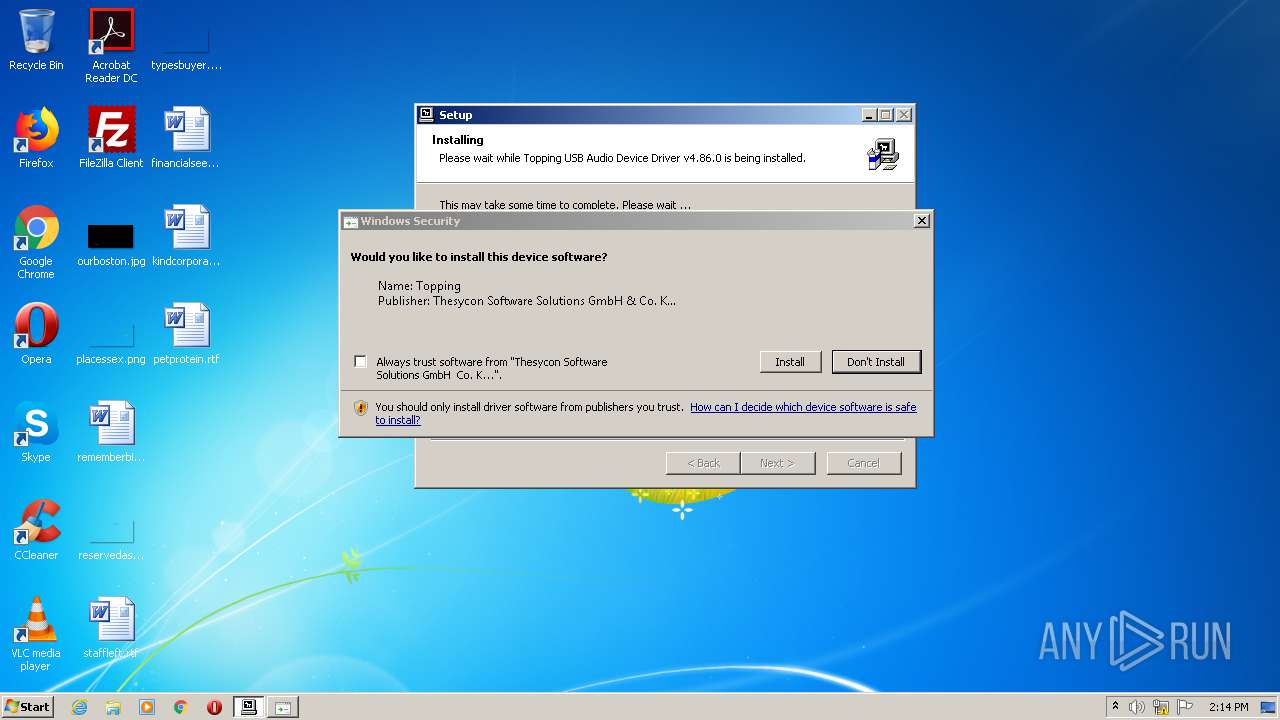
Task: Click Next button in Setup window
Action: pyautogui.click(x=777, y=463)
